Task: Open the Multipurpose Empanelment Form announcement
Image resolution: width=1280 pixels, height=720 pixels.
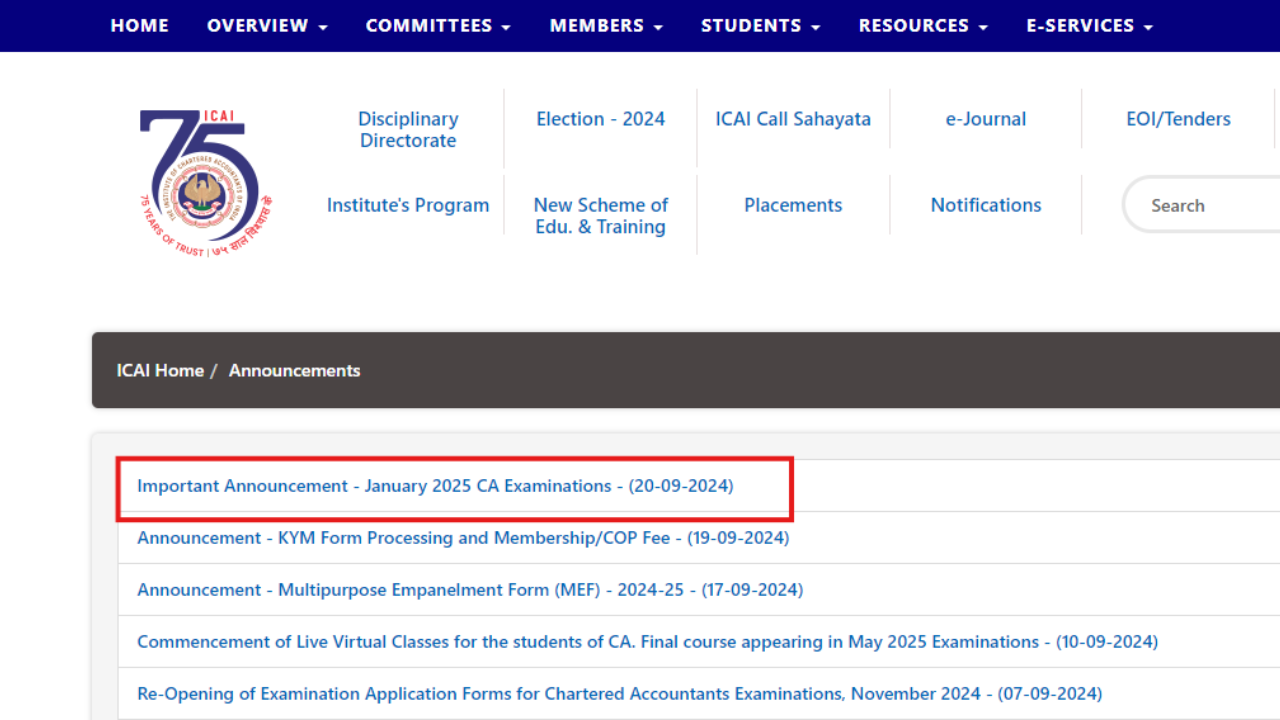Action: [470, 590]
